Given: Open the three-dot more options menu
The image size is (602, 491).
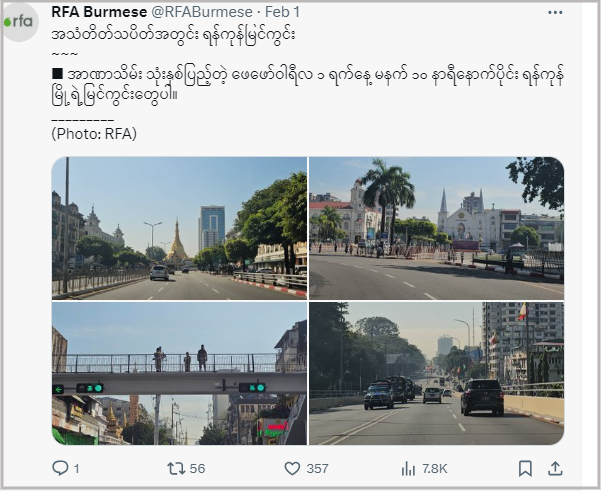Looking at the screenshot, I should coord(555,13).
